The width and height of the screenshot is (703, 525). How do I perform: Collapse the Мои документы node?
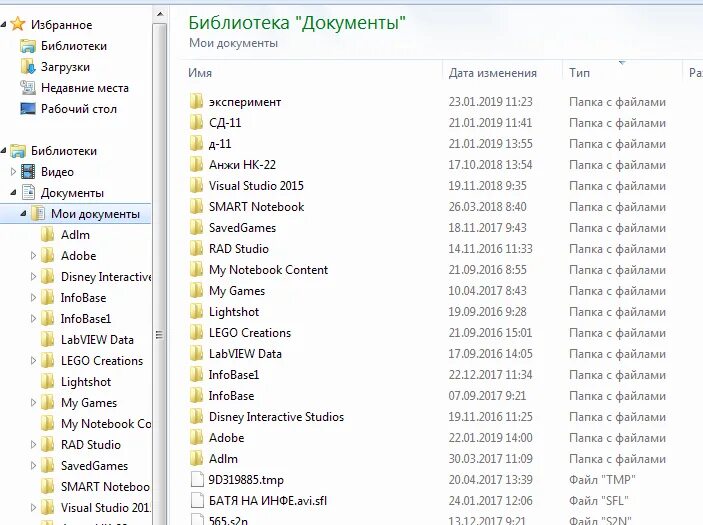(23, 214)
